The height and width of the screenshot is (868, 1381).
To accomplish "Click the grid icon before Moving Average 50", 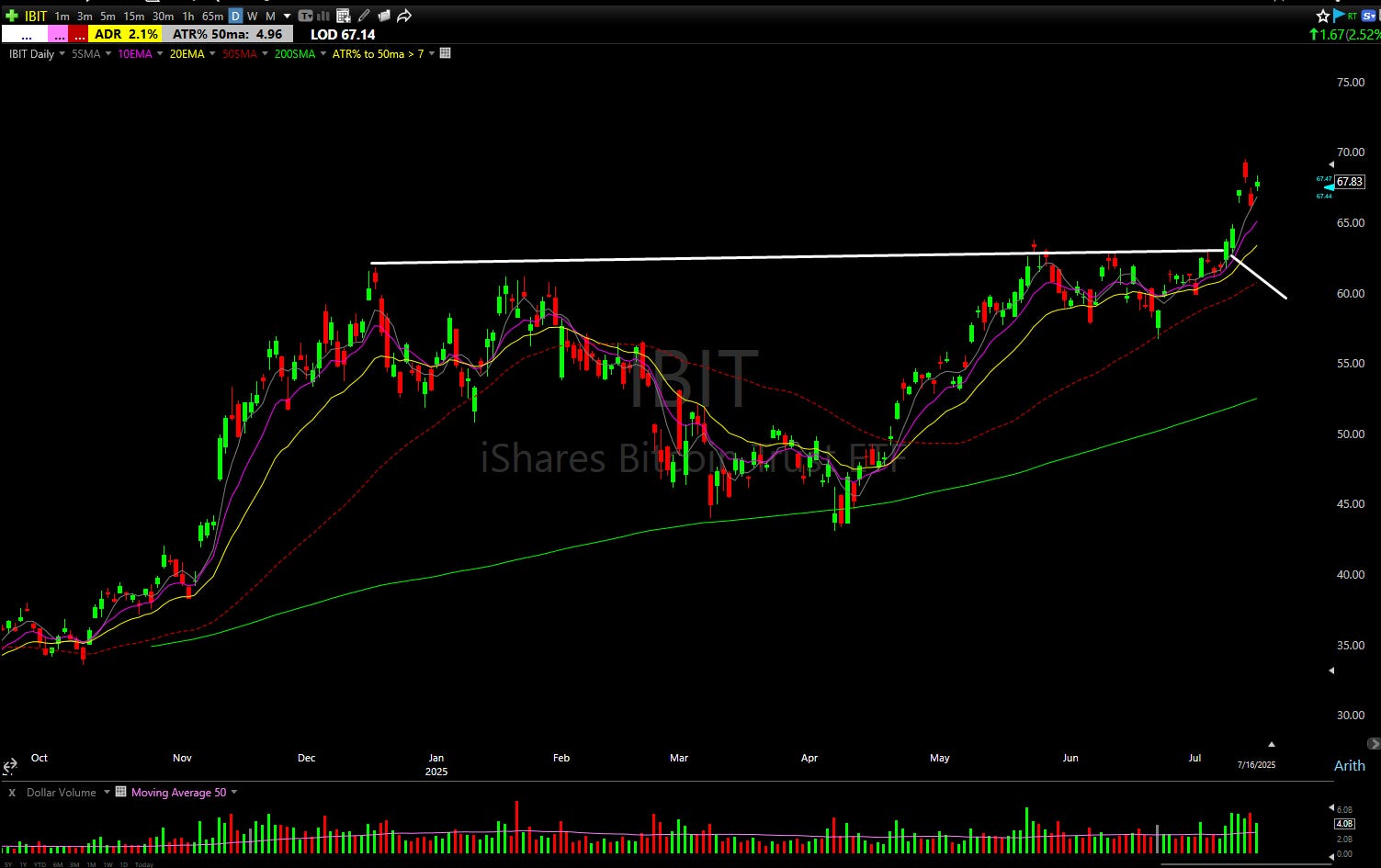I will click(120, 792).
